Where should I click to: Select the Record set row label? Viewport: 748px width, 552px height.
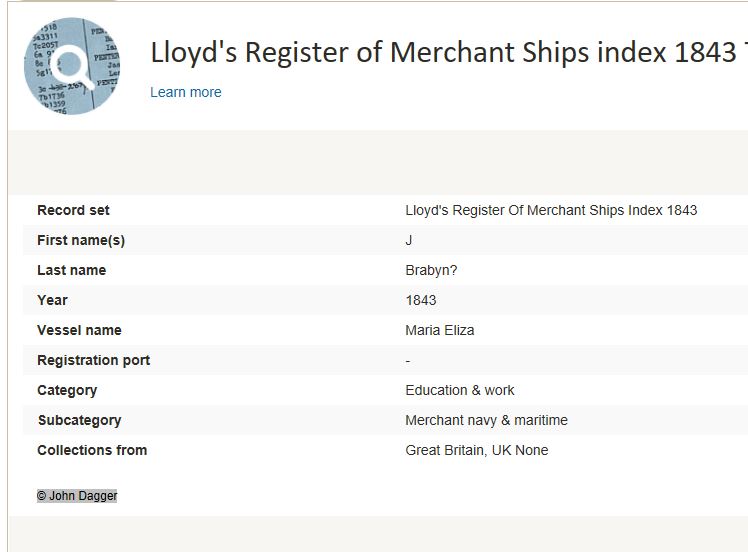(73, 210)
